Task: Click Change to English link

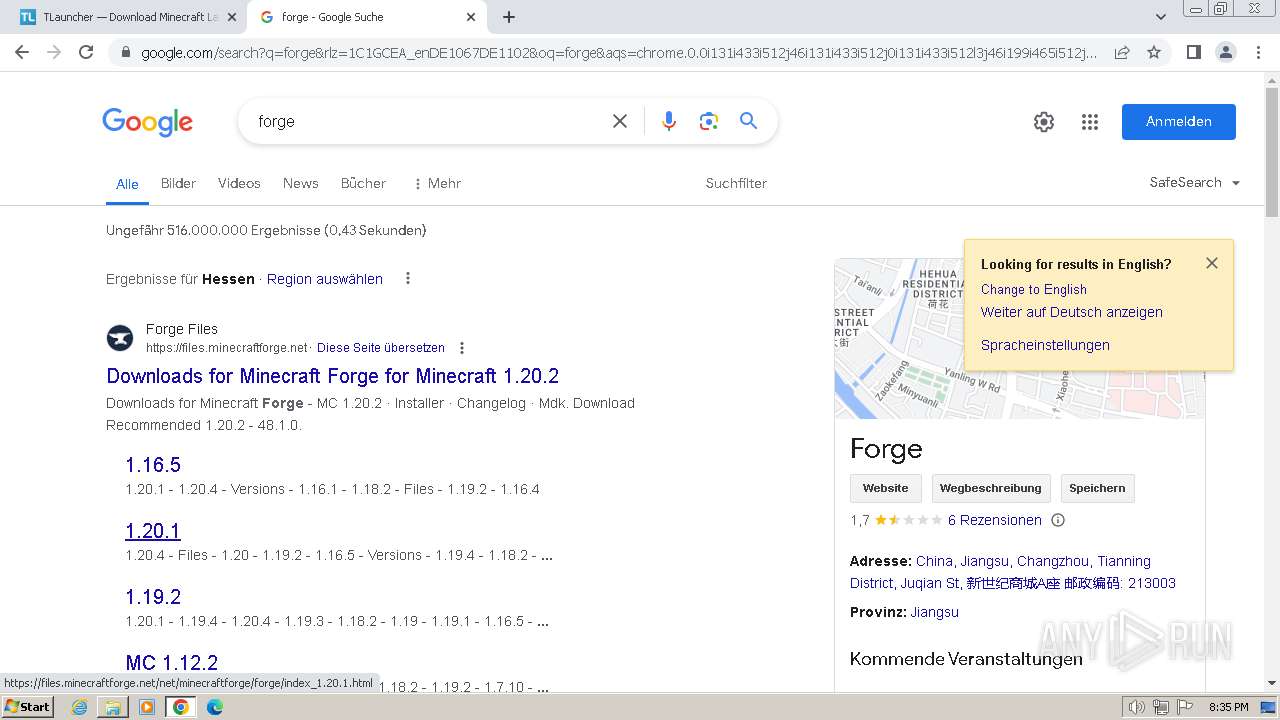Action: (x=1034, y=289)
